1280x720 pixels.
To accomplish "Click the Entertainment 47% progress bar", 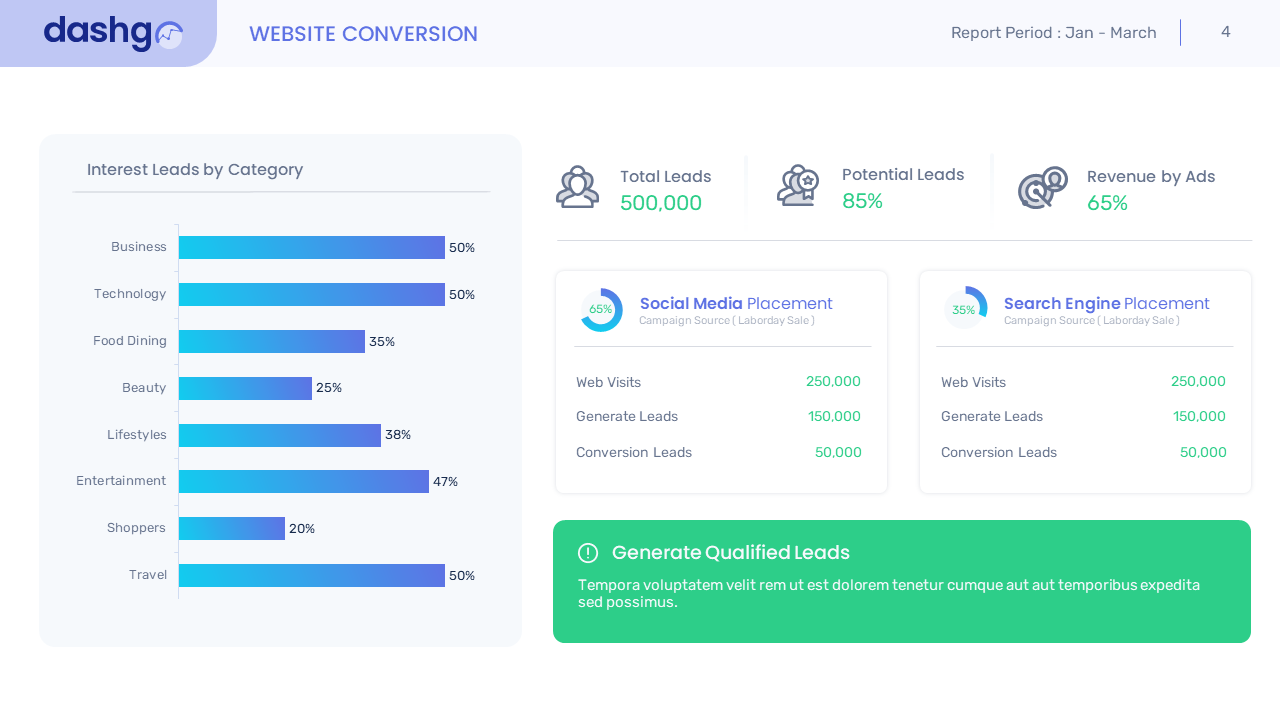I will [303, 481].
